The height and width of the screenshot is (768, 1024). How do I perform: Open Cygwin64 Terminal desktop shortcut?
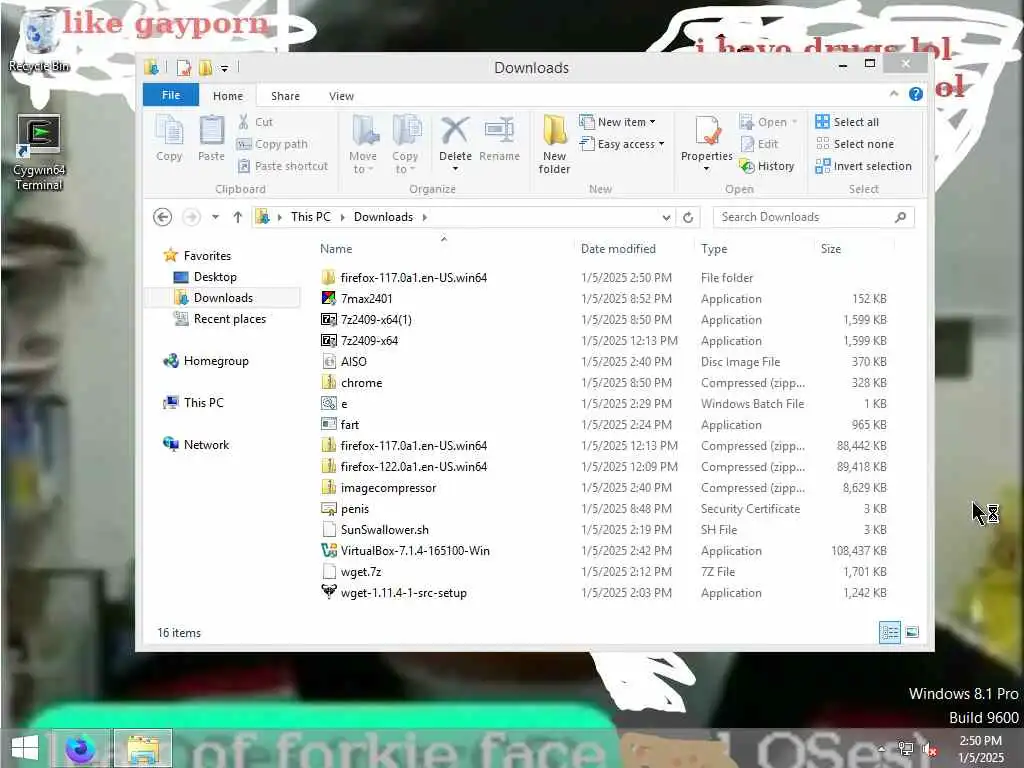(x=39, y=153)
